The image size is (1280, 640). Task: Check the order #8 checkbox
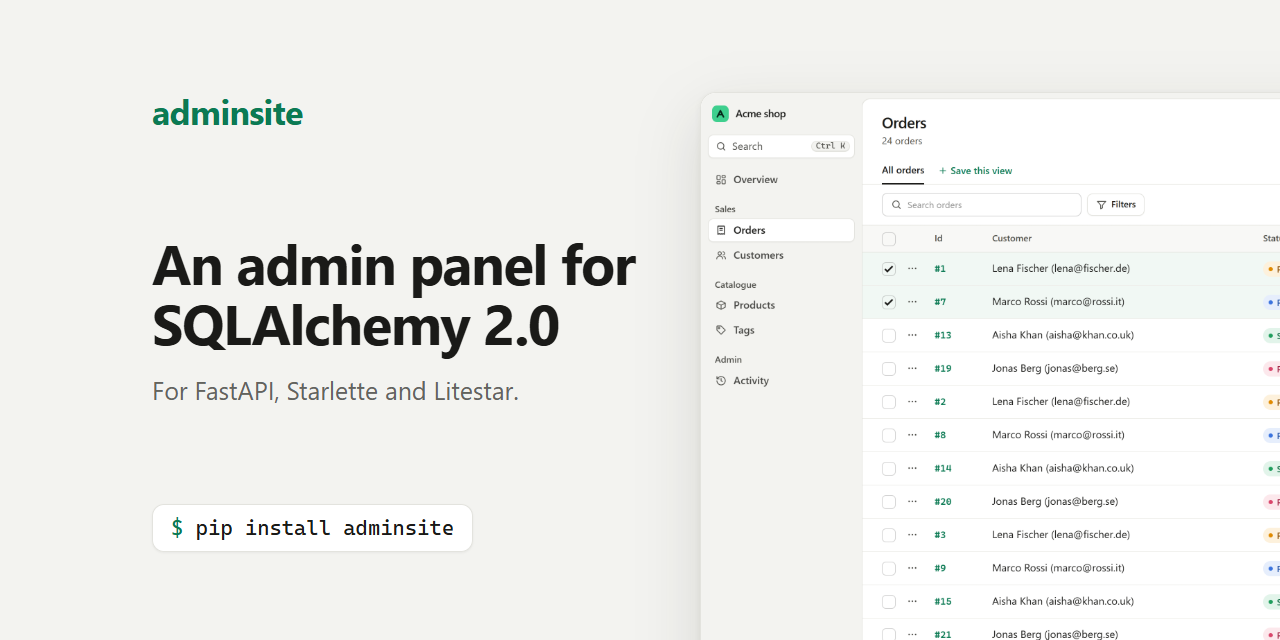(889, 435)
